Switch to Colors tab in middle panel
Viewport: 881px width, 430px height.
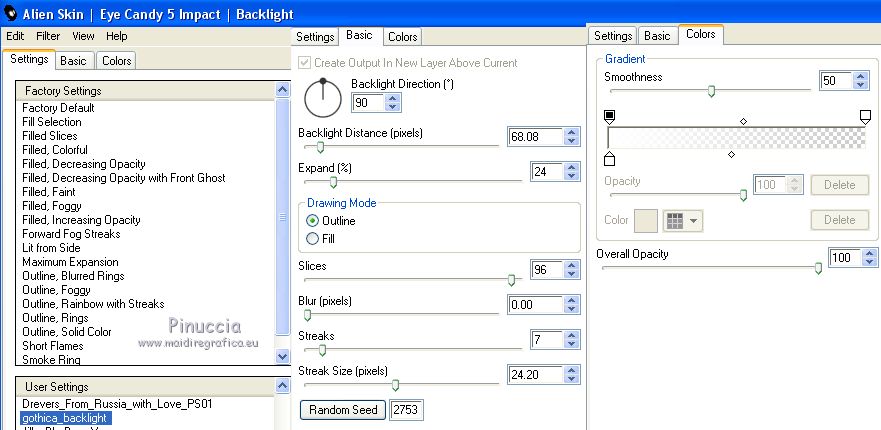[x=403, y=37]
